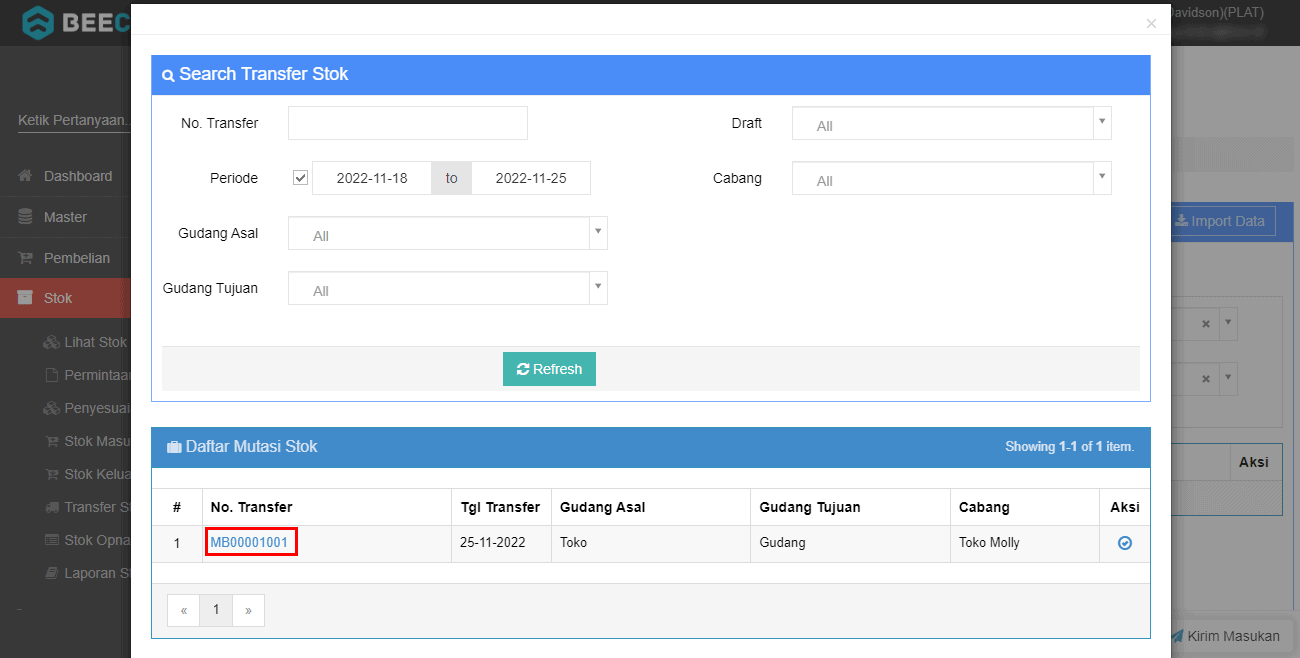Toggle the Periode checkbox
Screen dimensions: 1300x658
click(300, 178)
